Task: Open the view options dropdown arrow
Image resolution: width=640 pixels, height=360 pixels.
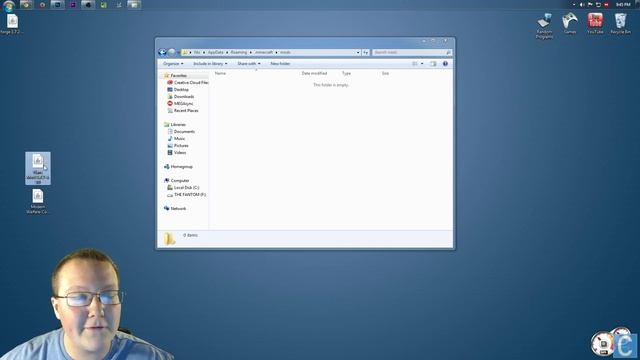Action: (x=422, y=64)
